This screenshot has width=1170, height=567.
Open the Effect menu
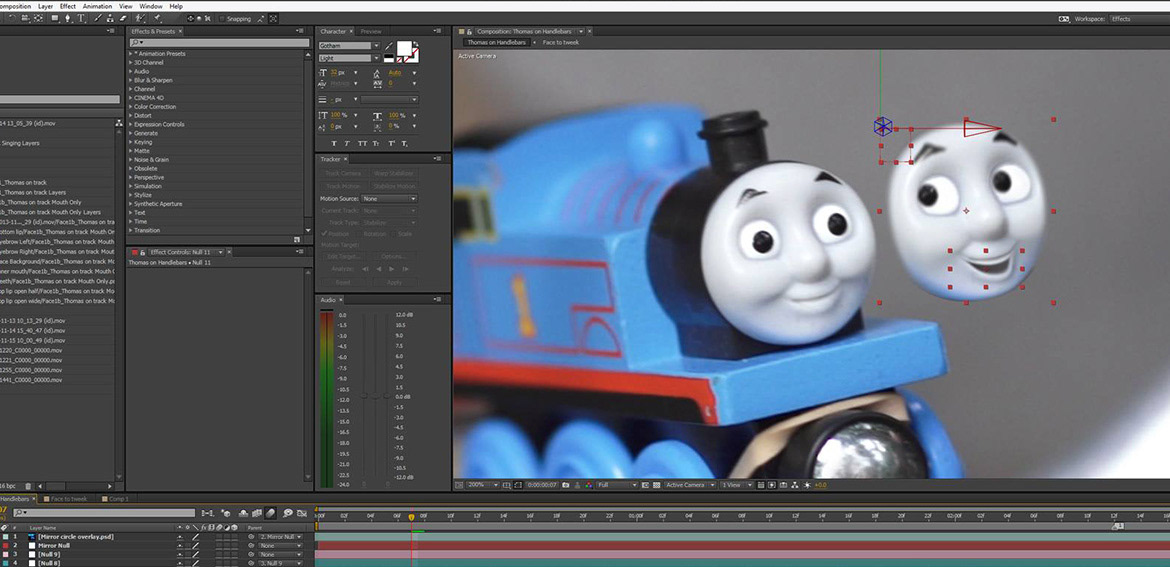pyautogui.click(x=68, y=6)
